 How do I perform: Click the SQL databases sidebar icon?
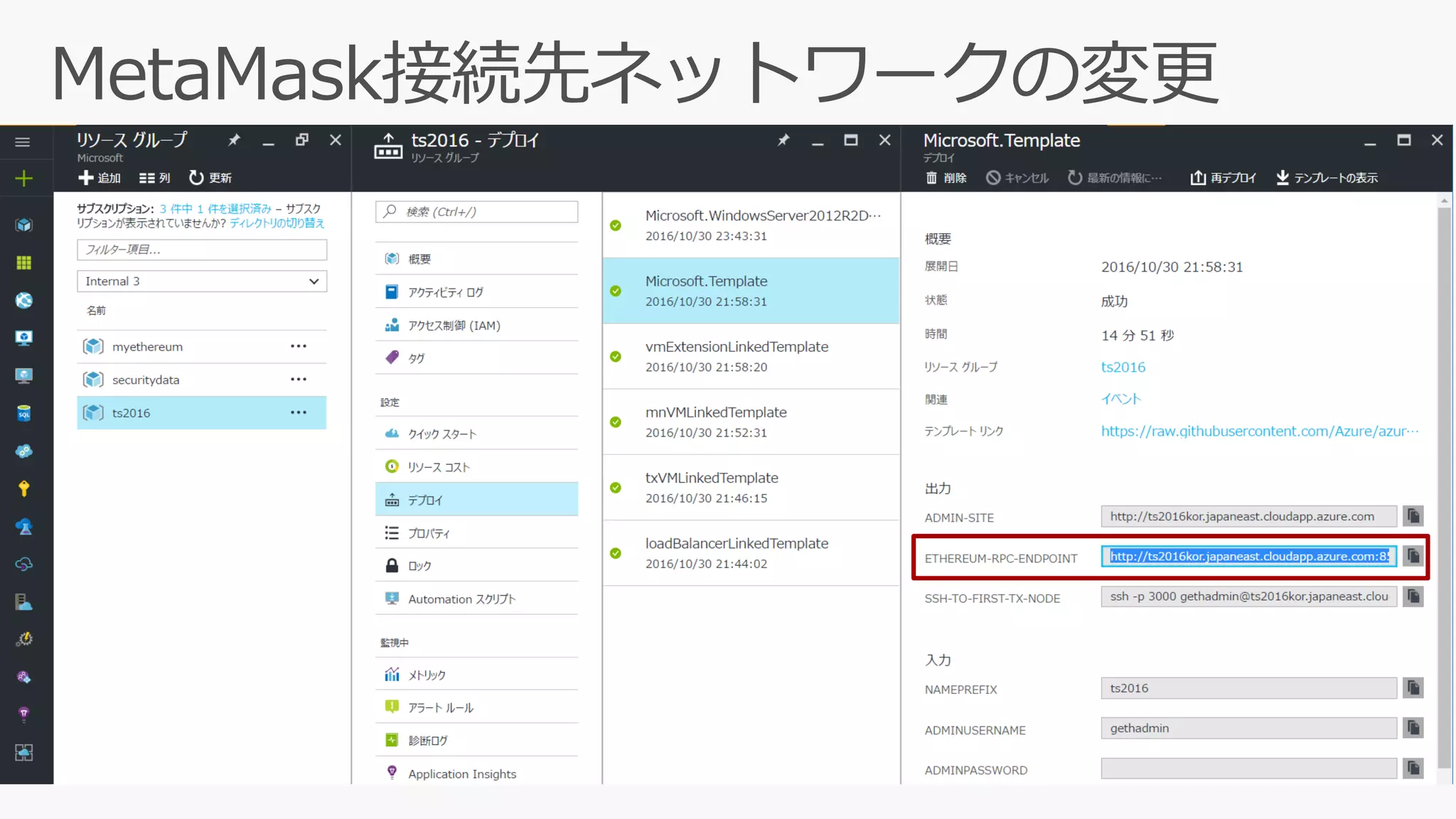click(x=23, y=413)
